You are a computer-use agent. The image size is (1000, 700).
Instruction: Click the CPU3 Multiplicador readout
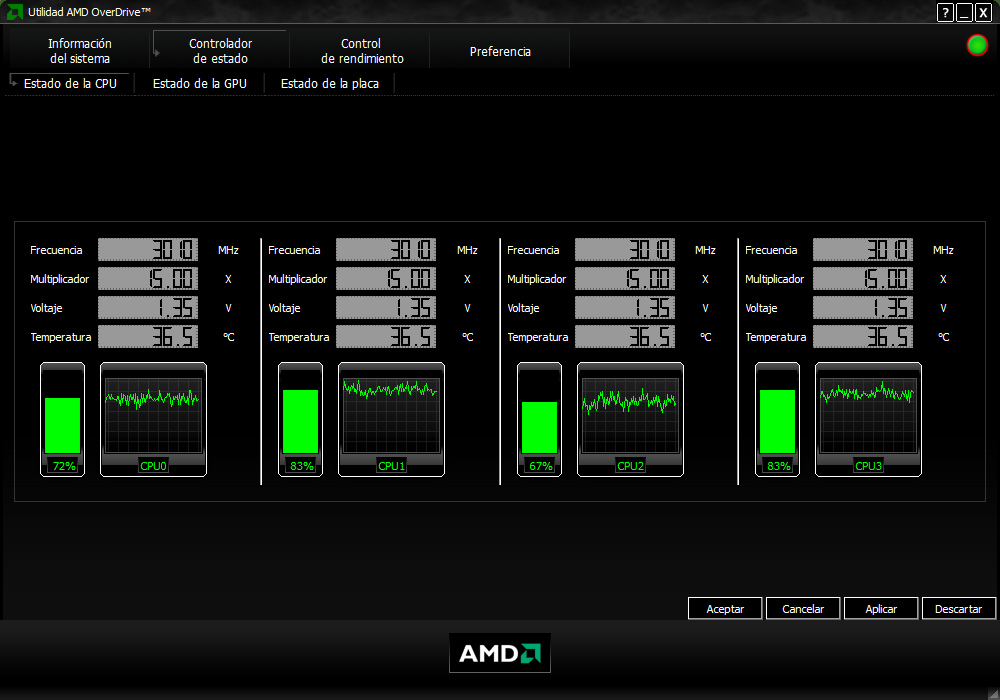(x=863, y=279)
